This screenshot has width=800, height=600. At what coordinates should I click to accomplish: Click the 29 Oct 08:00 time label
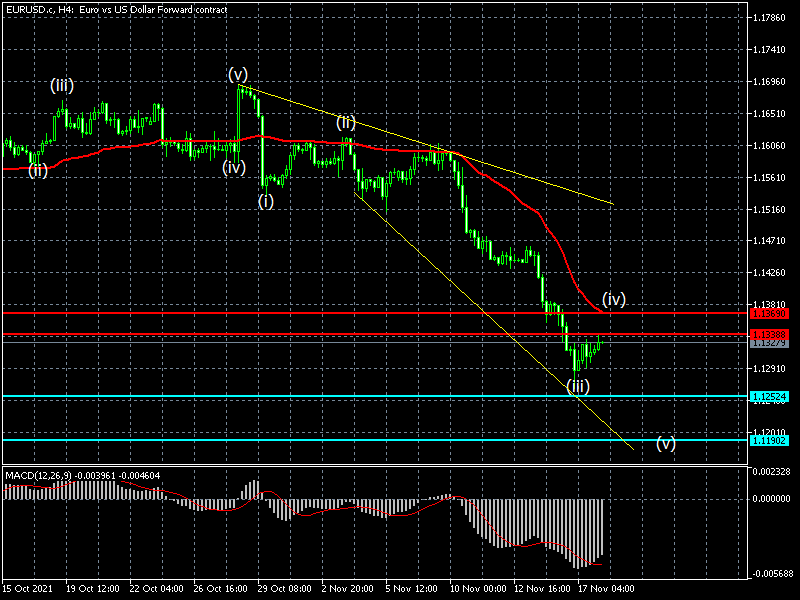click(x=284, y=589)
